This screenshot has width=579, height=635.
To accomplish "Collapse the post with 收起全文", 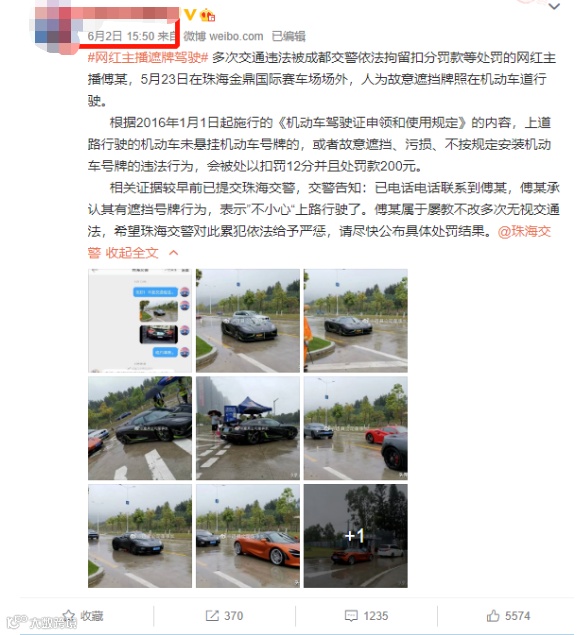I will [x=132, y=253].
